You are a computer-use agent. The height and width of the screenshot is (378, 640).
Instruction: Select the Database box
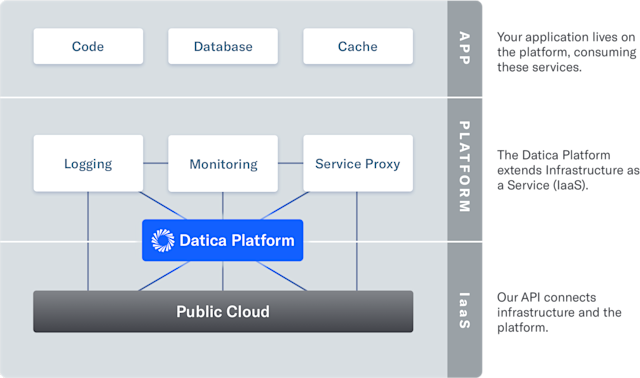point(223,46)
